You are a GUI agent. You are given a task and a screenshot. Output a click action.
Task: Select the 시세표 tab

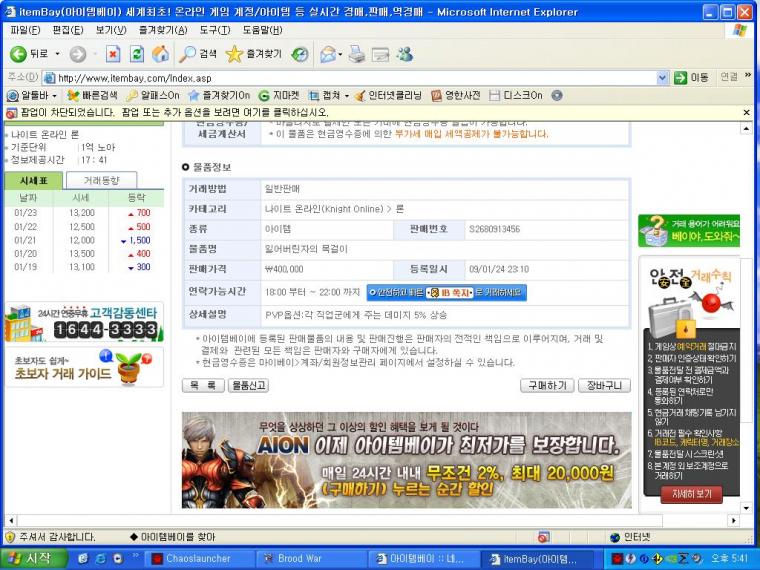34,181
